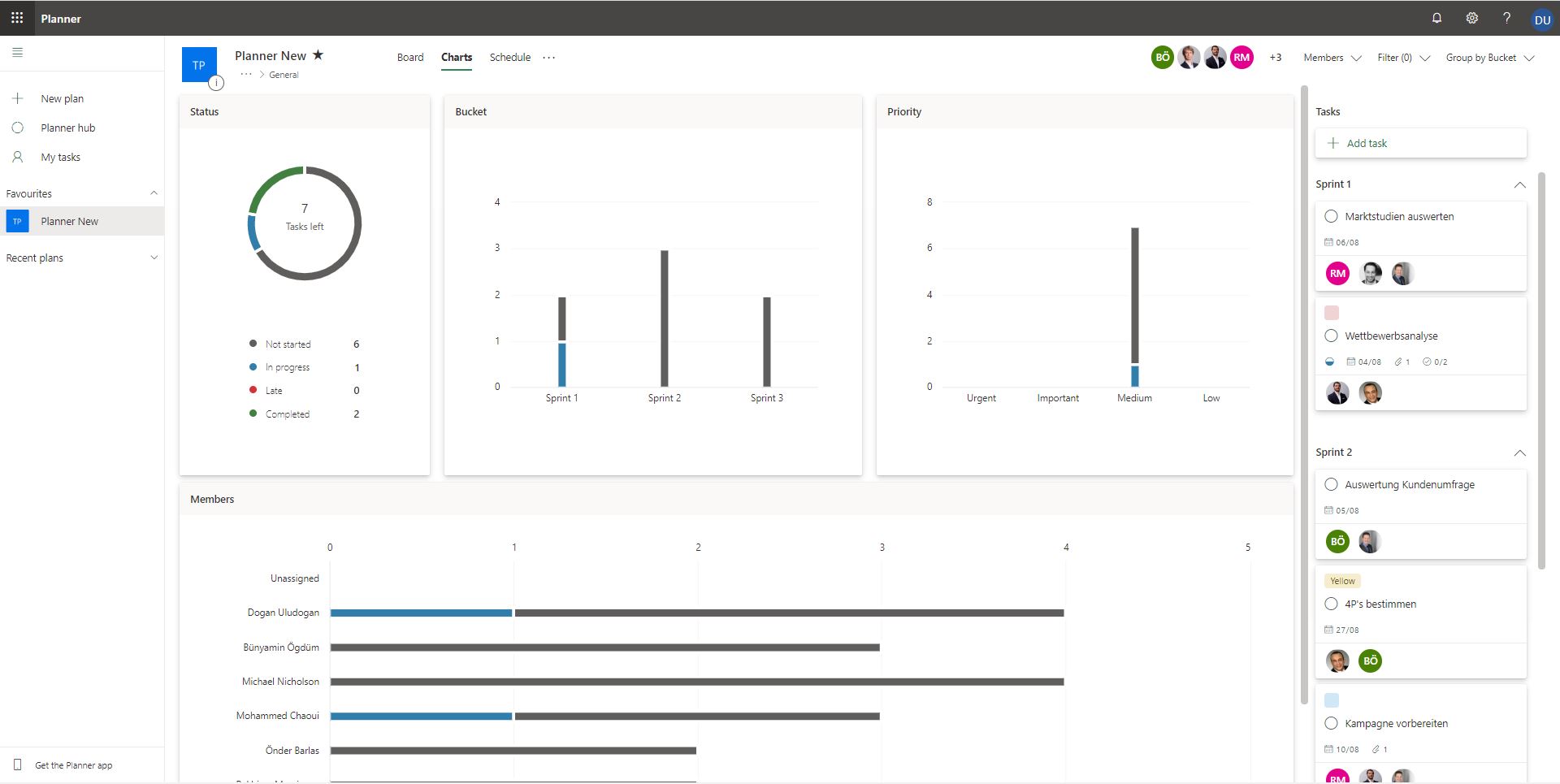Click the notifications bell icon
1560x784 pixels.
click(x=1436, y=17)
